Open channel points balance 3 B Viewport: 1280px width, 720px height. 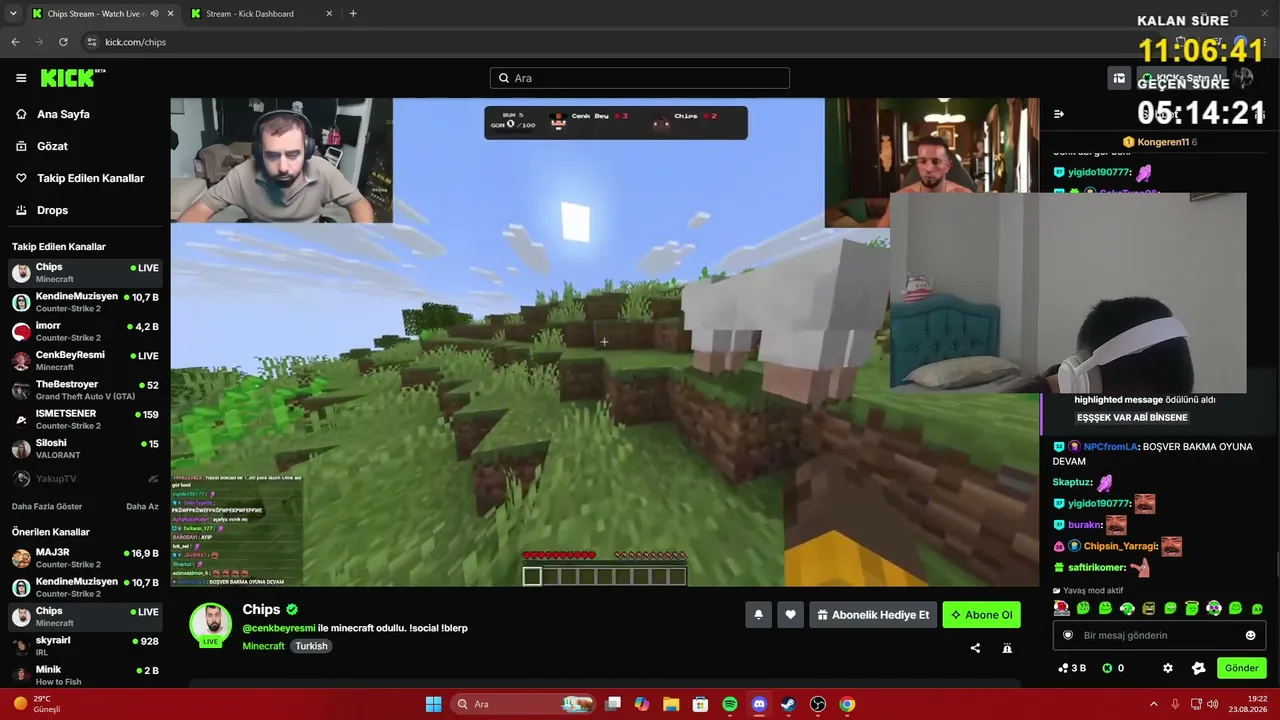click(1072, 668)
